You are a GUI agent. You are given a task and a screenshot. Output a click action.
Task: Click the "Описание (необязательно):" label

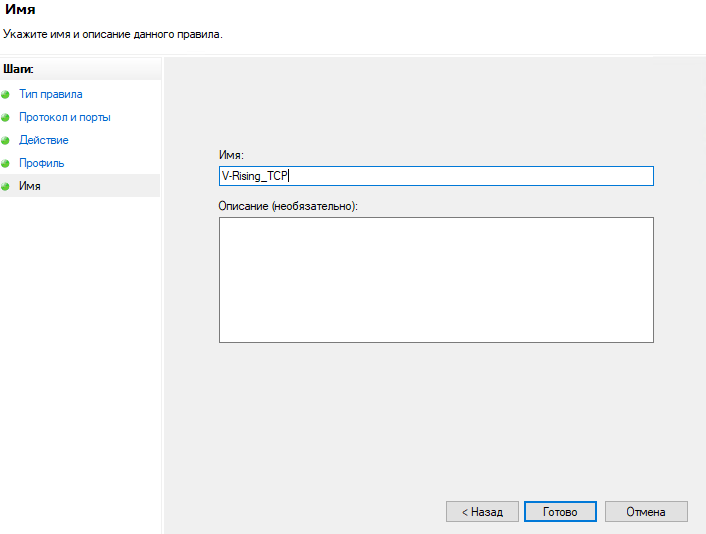(288, 205)
